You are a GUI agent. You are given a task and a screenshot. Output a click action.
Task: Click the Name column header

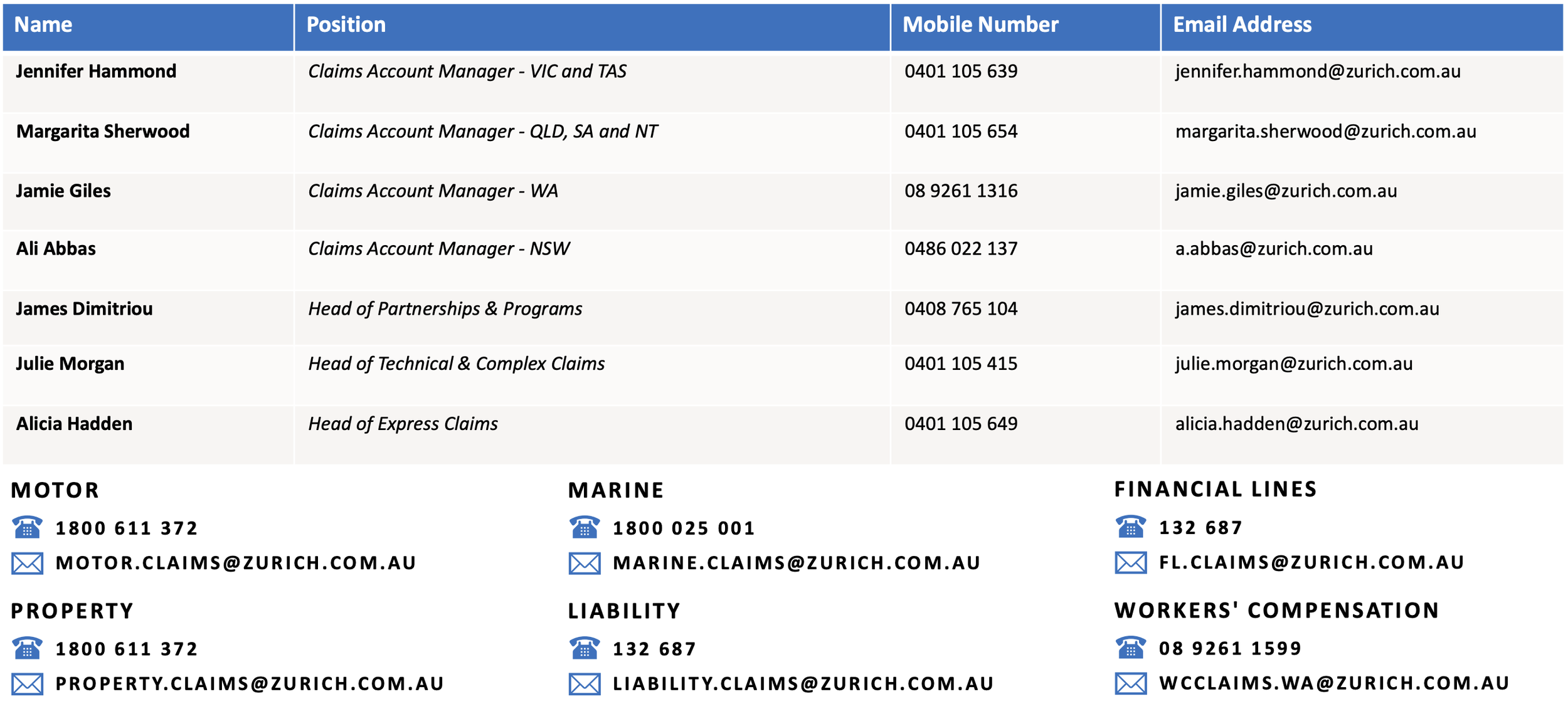click(x=148, y=27)
